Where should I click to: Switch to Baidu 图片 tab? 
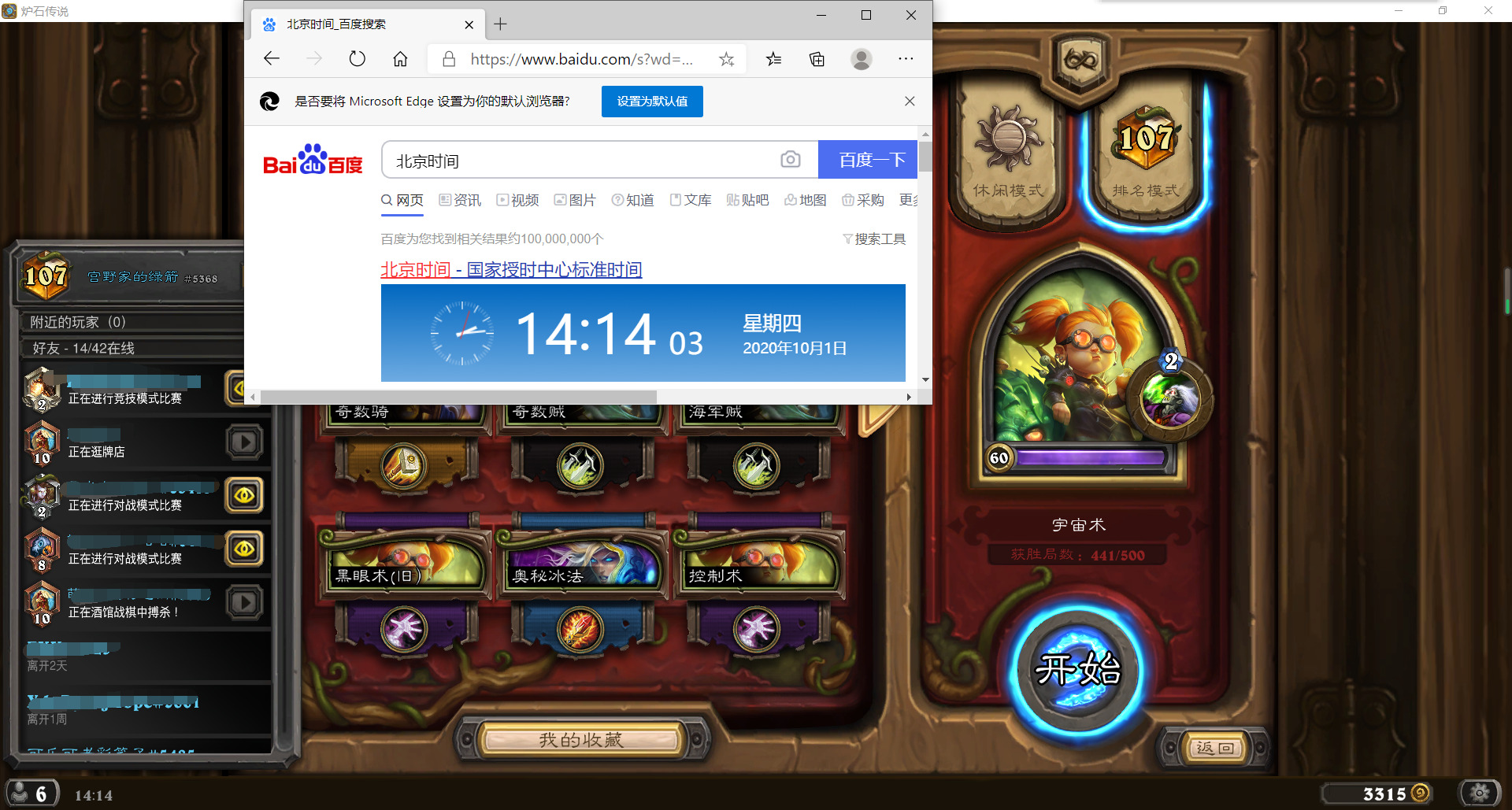pos(575,200)
